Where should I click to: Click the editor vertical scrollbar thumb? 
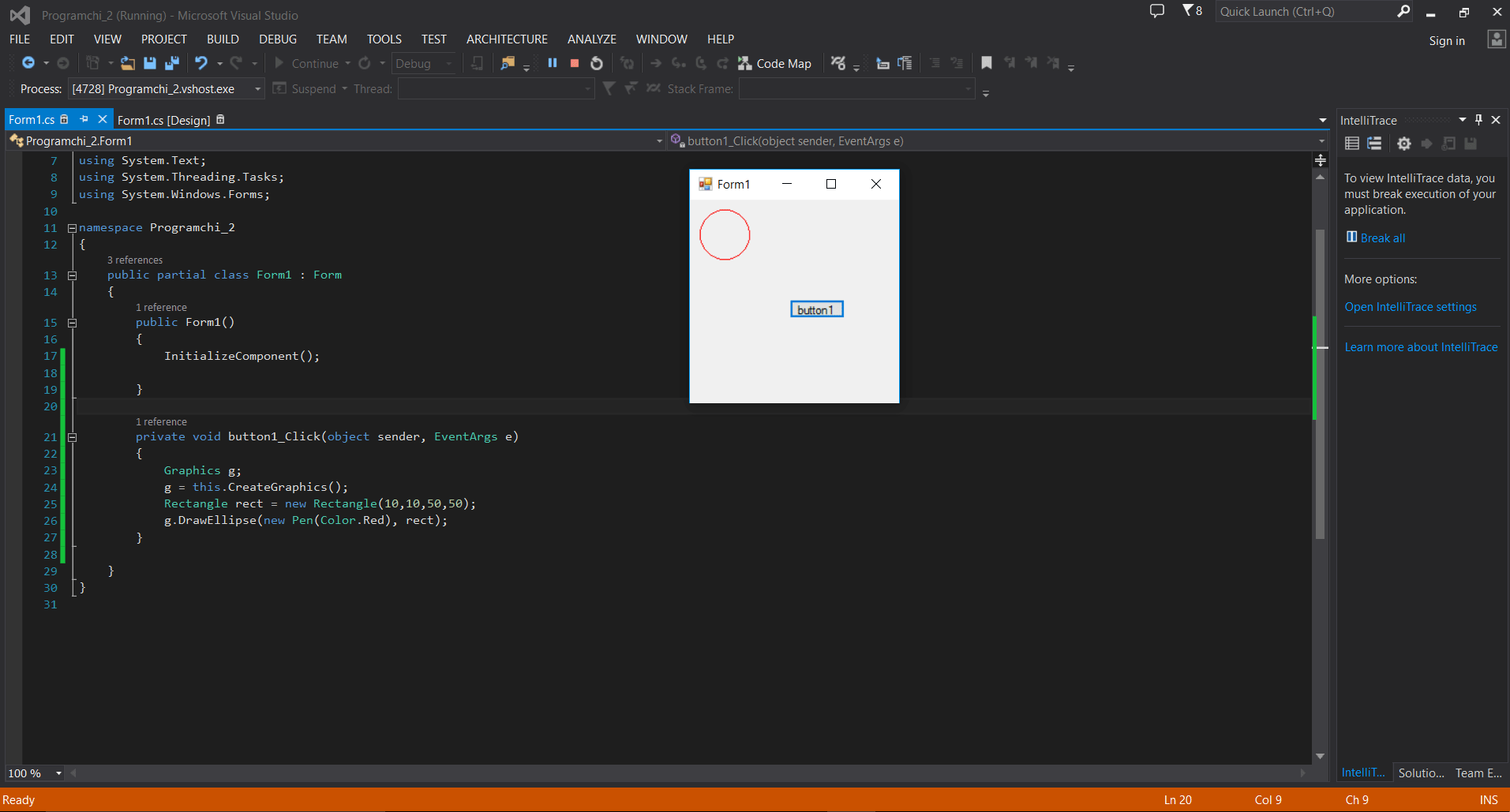tap(1320, 383)
